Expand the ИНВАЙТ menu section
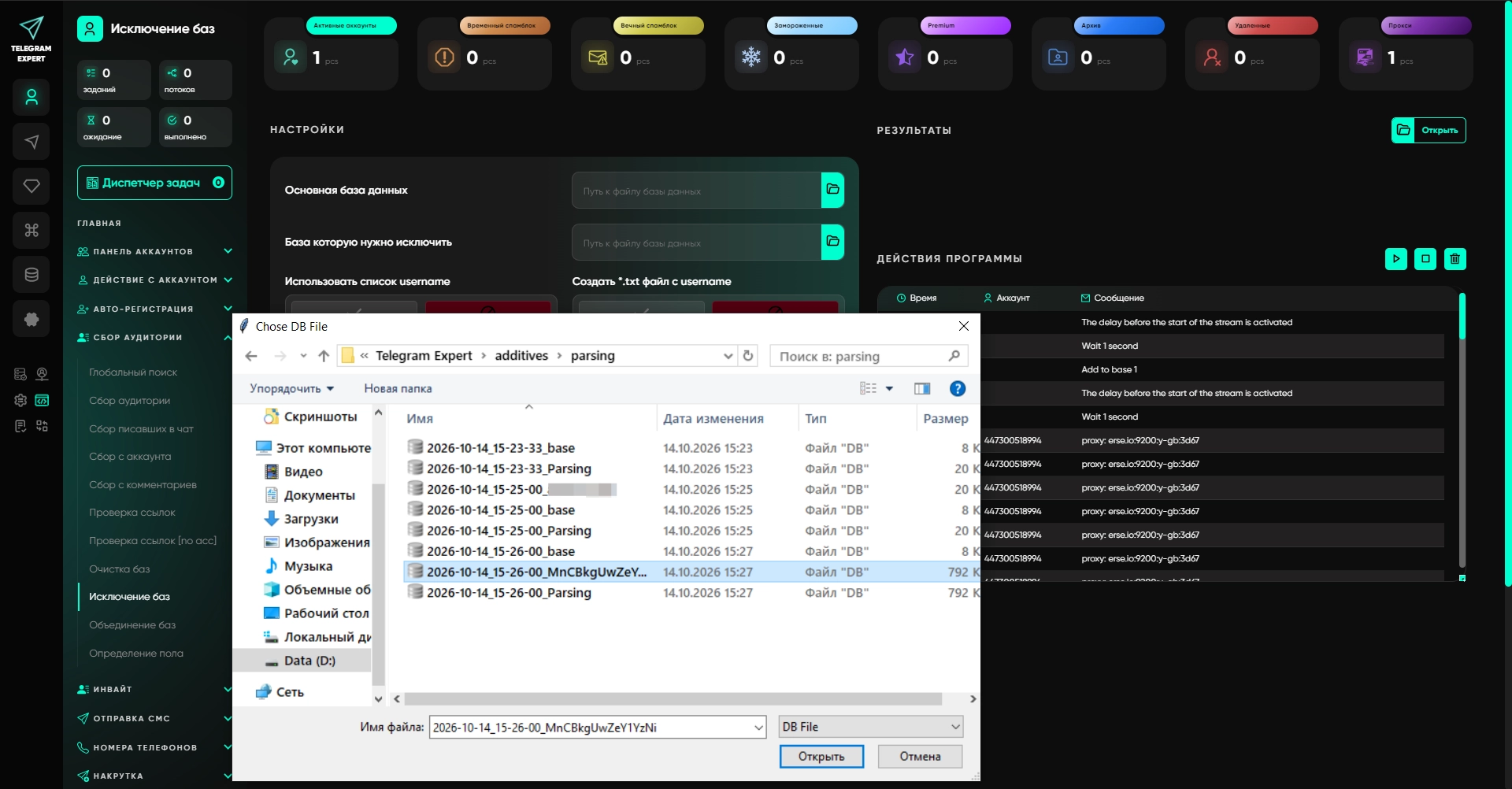The width and height of the screenshot is (1512, 789). (x=154, y=689)
